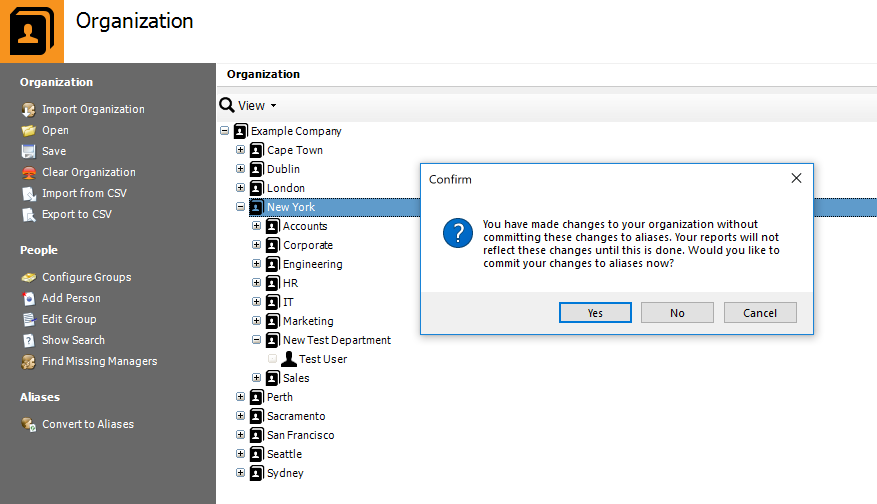Screen dimensions: 877x504
Task: Expand the Sydney tree node
Action: pyautogui.click(x=241, y=473)
